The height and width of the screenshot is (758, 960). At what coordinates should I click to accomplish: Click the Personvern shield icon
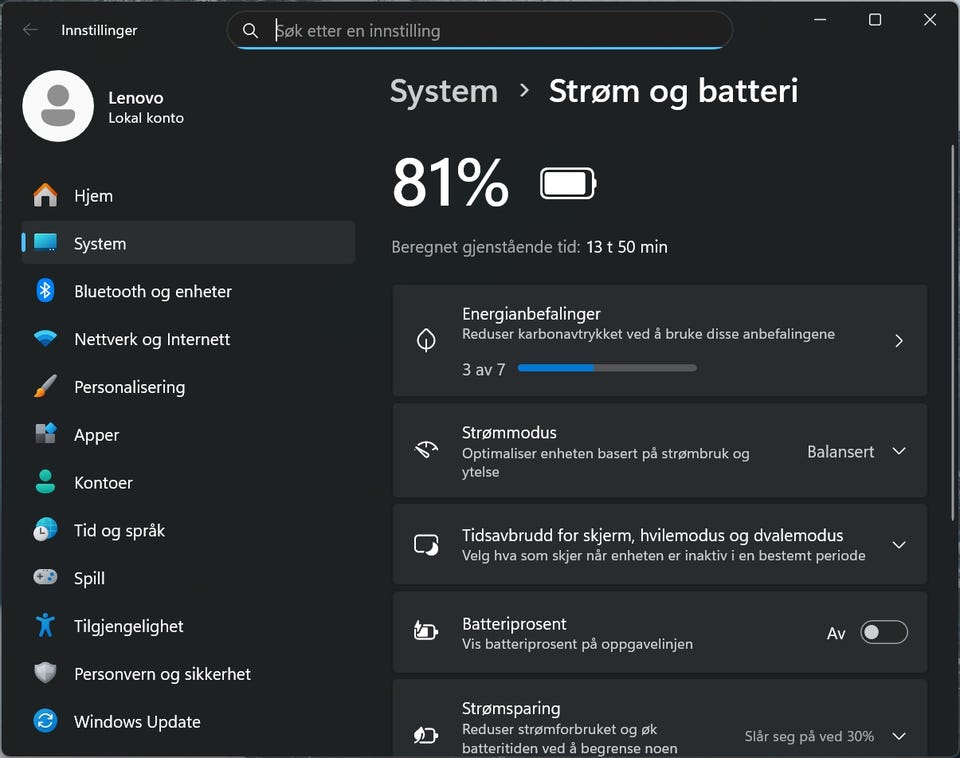coord(45,673)
